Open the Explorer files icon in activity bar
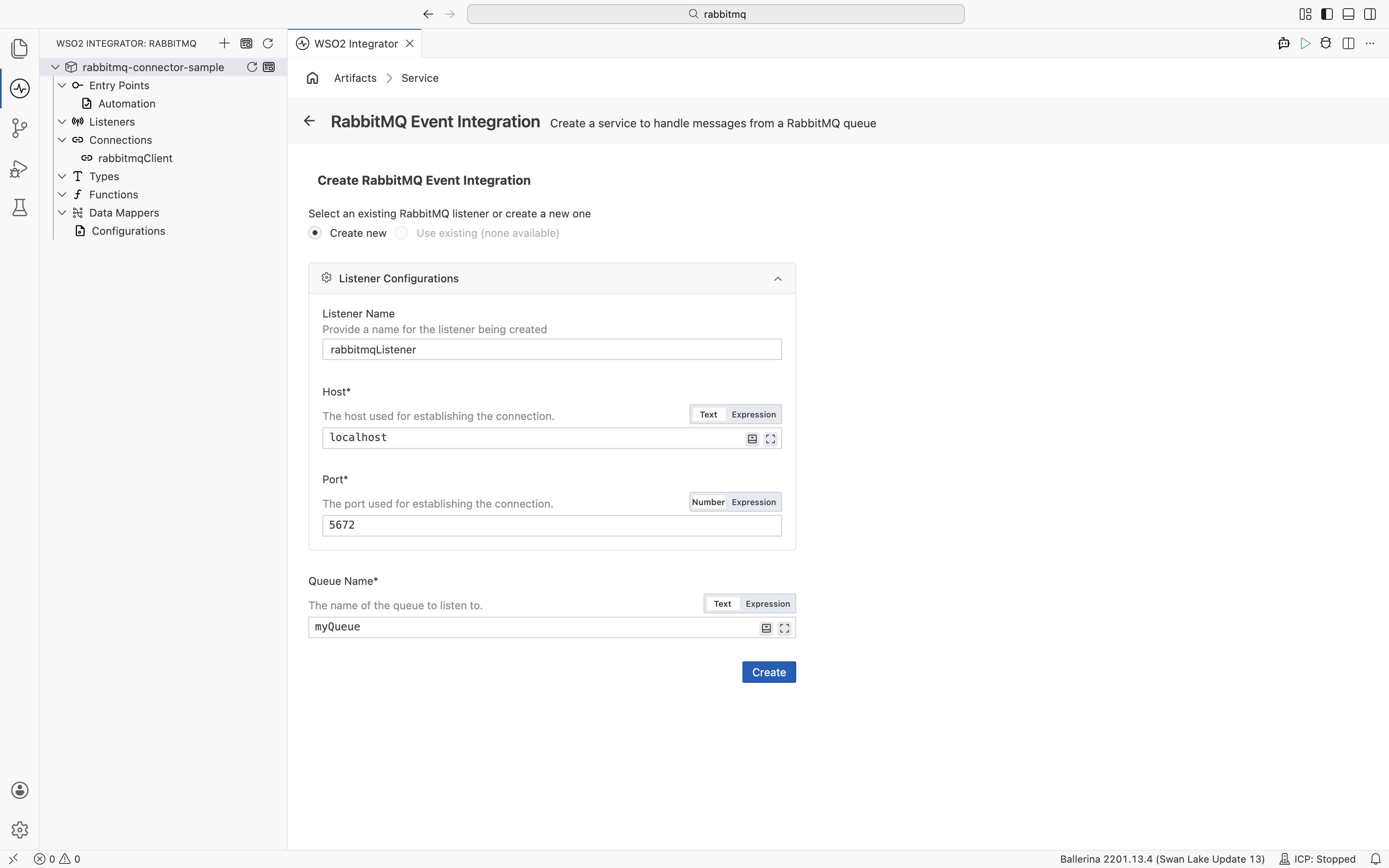The image size is (1389, 868). point(19,48)
